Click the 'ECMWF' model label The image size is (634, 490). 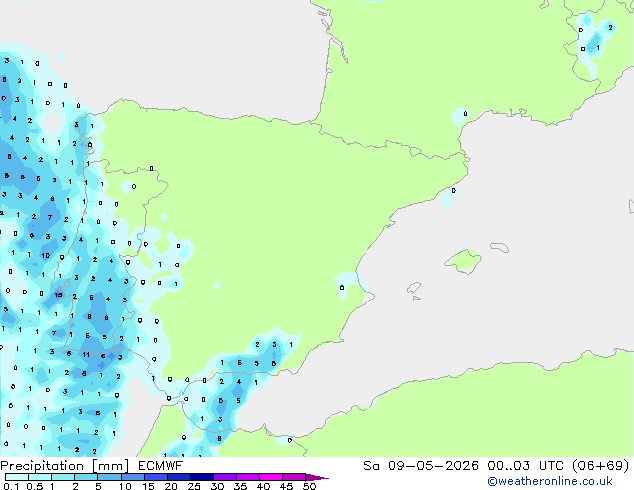point(161,466)
